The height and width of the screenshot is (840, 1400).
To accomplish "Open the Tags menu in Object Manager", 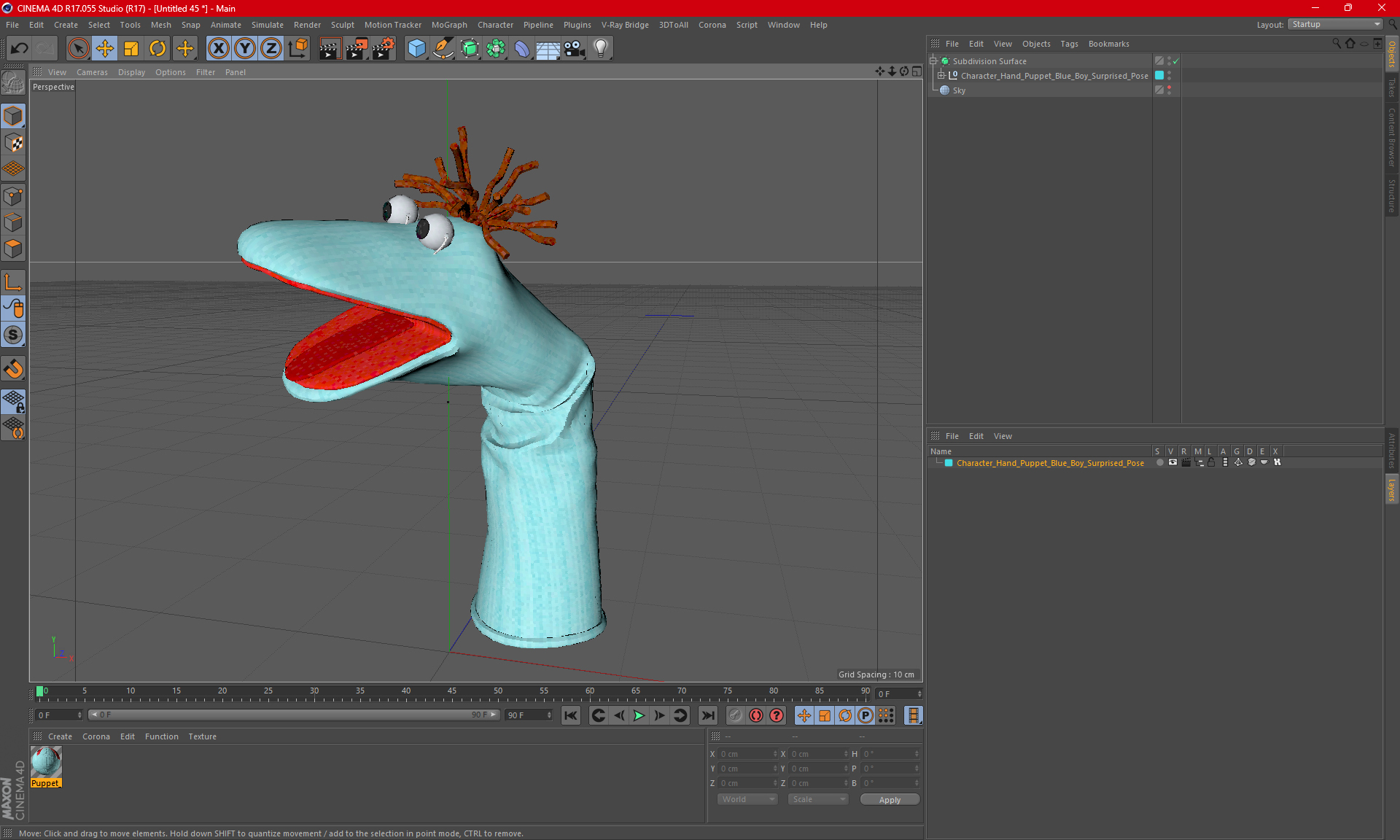I will pos(1069,44).
